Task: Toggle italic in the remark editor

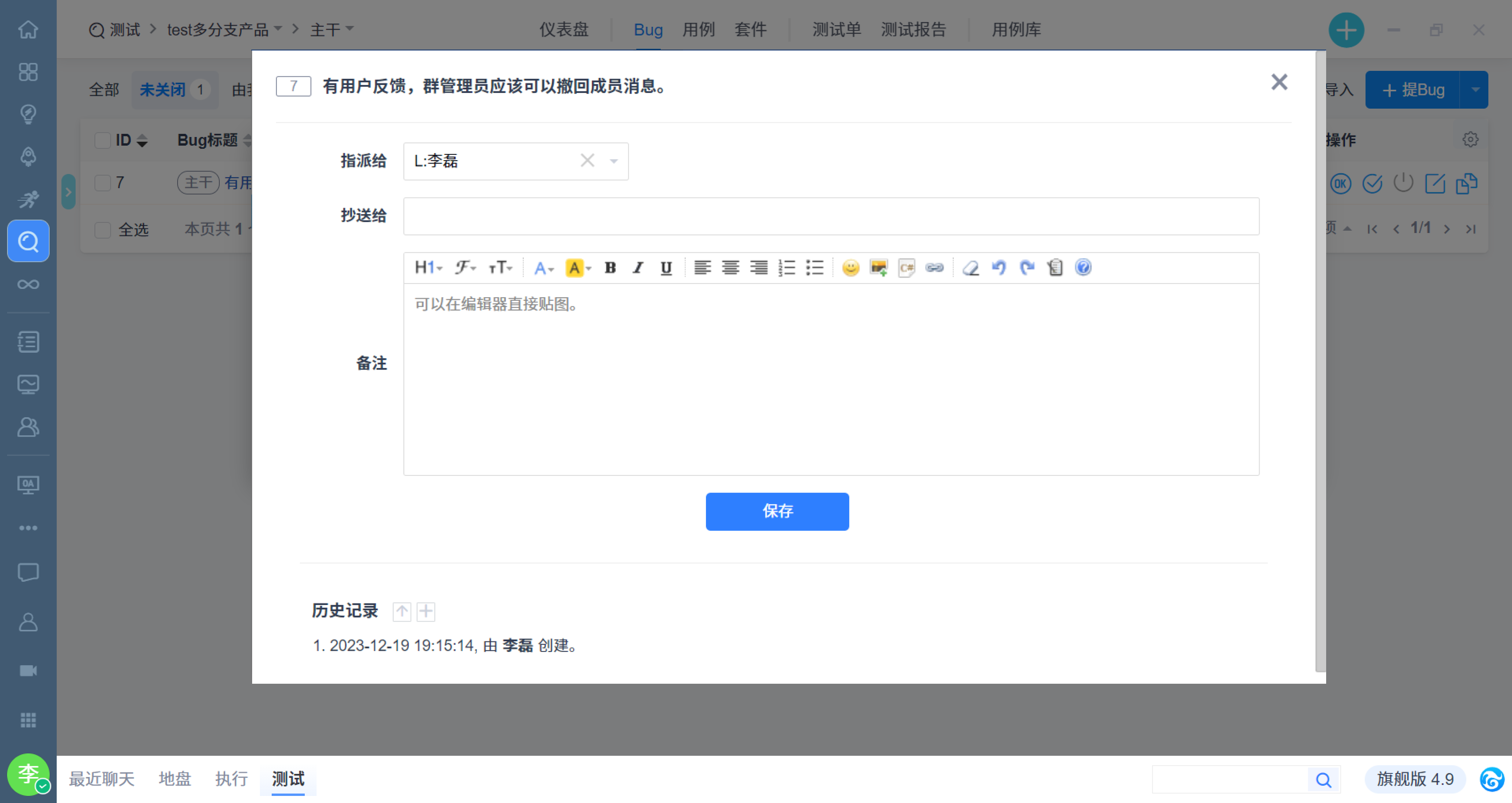Action: coord(638,268)
